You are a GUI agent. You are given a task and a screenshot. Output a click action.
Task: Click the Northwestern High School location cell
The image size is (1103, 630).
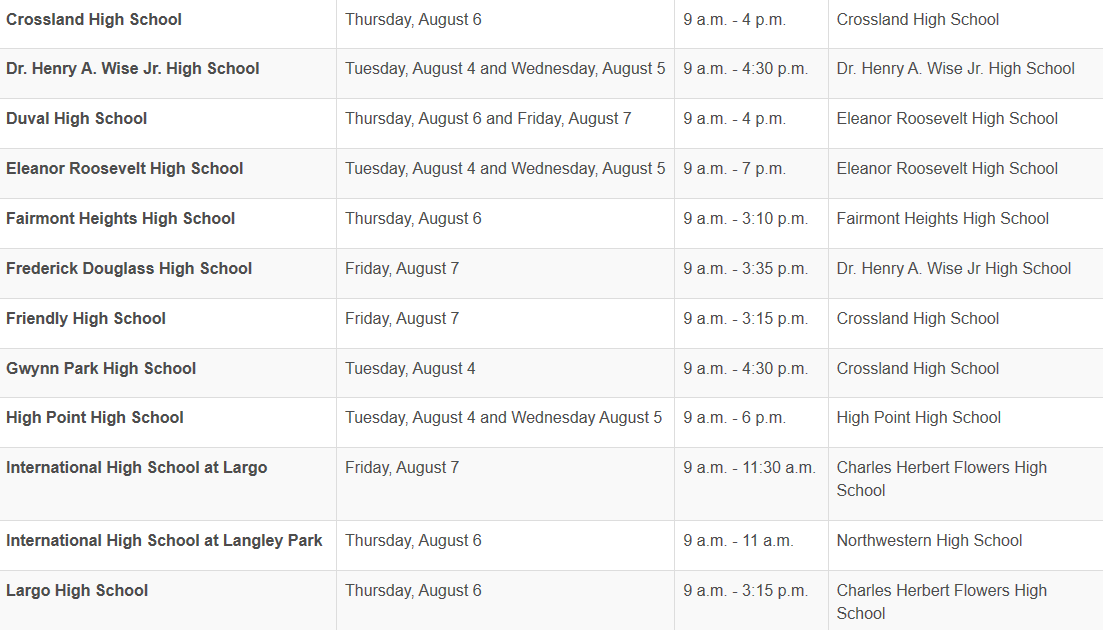point(929,541)
